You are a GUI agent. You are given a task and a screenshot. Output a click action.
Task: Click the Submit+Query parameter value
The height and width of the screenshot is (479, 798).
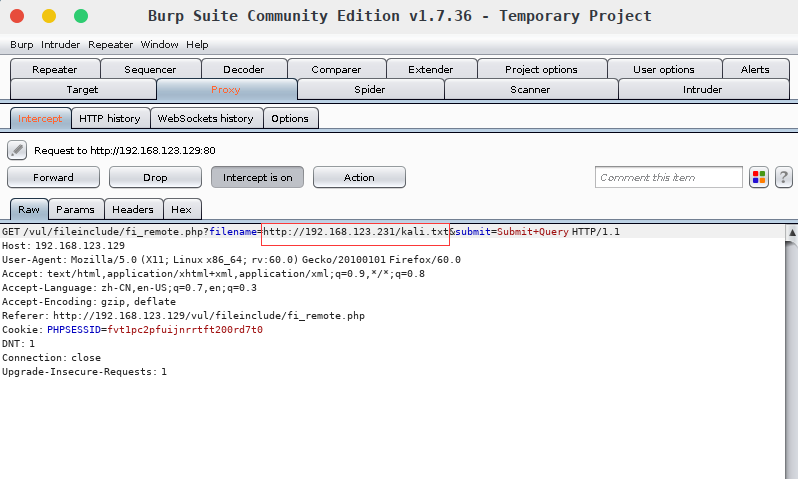(533, 232)
